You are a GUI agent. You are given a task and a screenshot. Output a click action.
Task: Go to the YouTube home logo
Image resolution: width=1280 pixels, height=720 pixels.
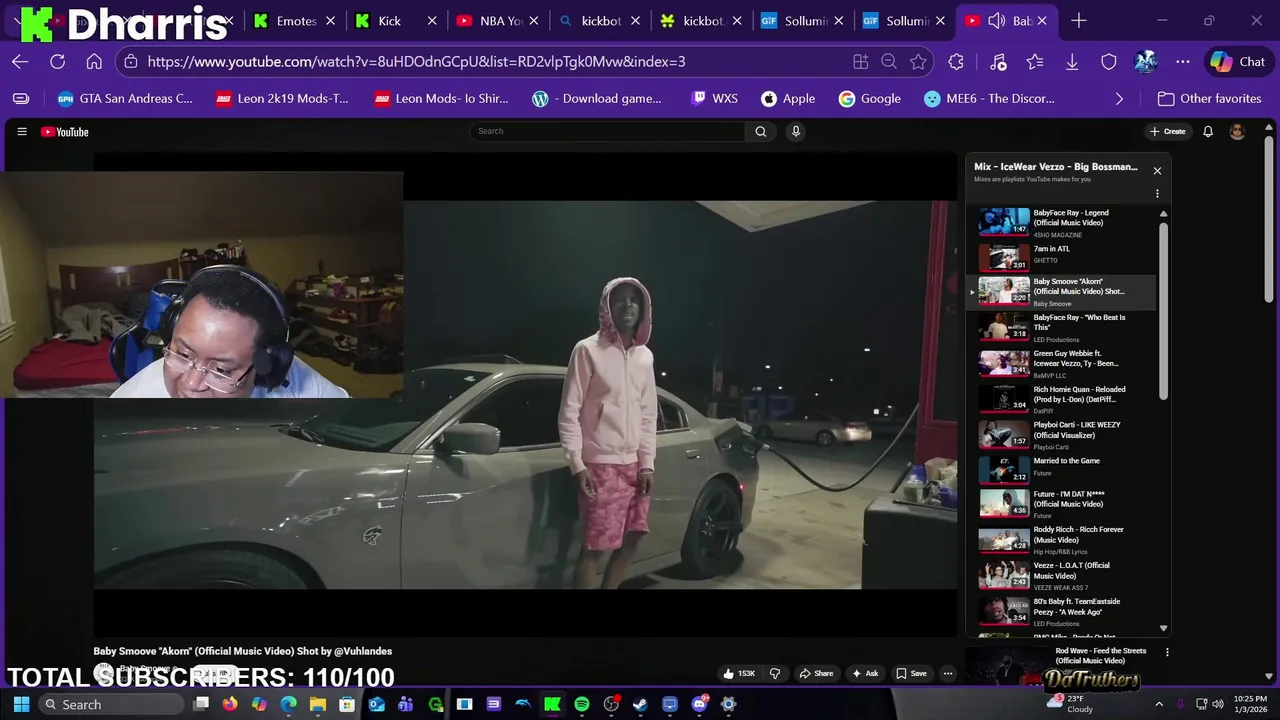65,132
